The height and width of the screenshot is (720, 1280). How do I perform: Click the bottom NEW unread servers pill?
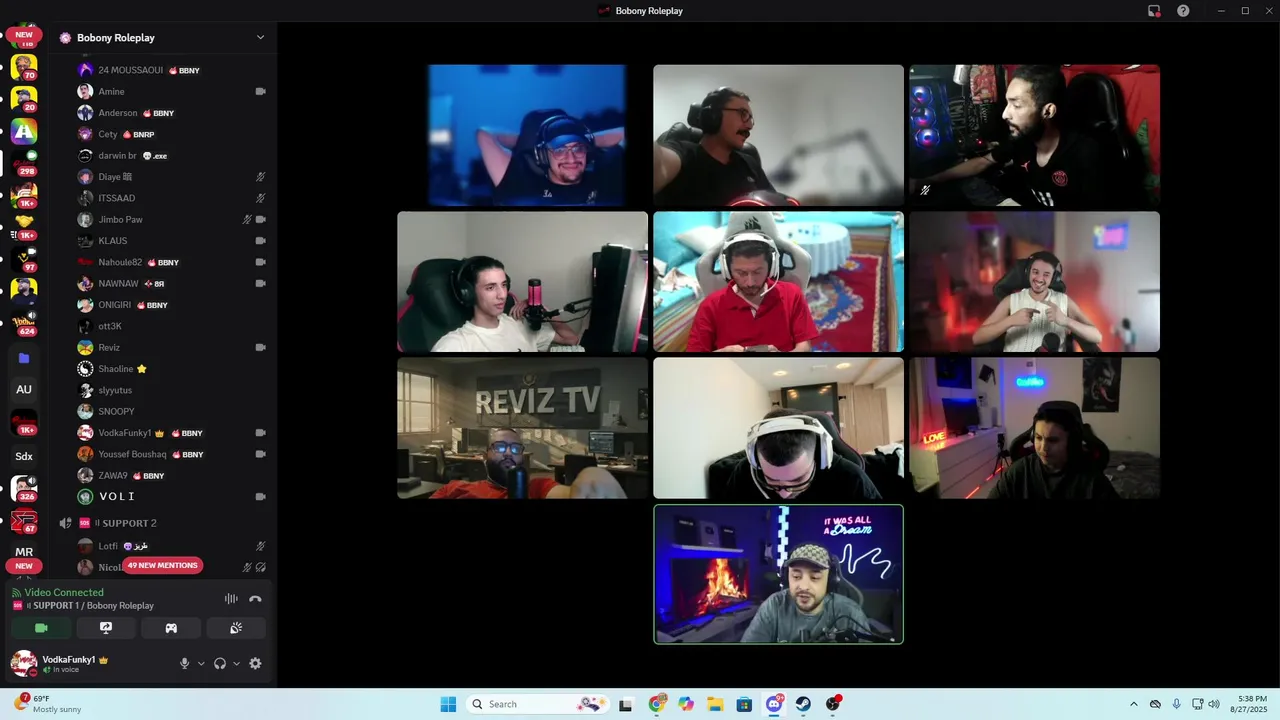[24, 566]
